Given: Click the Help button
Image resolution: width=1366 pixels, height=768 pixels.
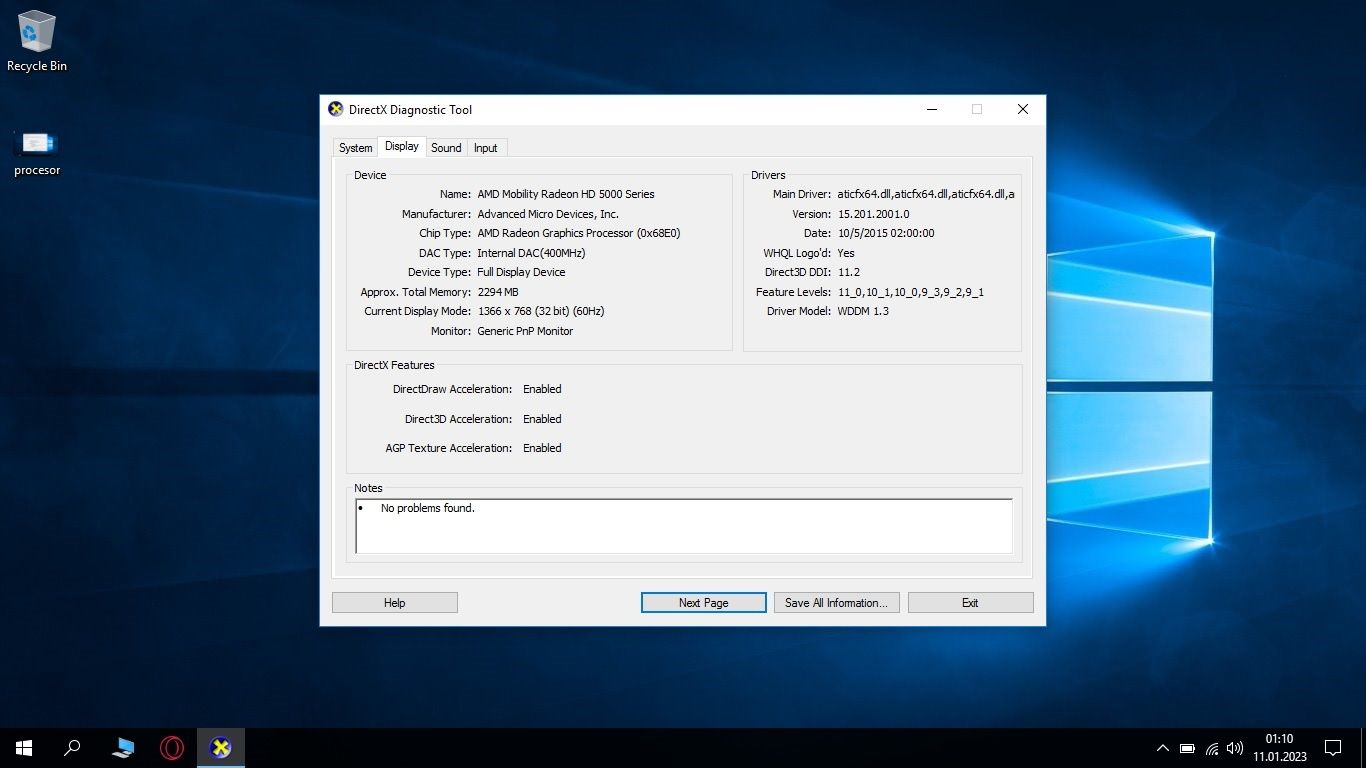Looking at the screenshot, I should click(395, 603).
